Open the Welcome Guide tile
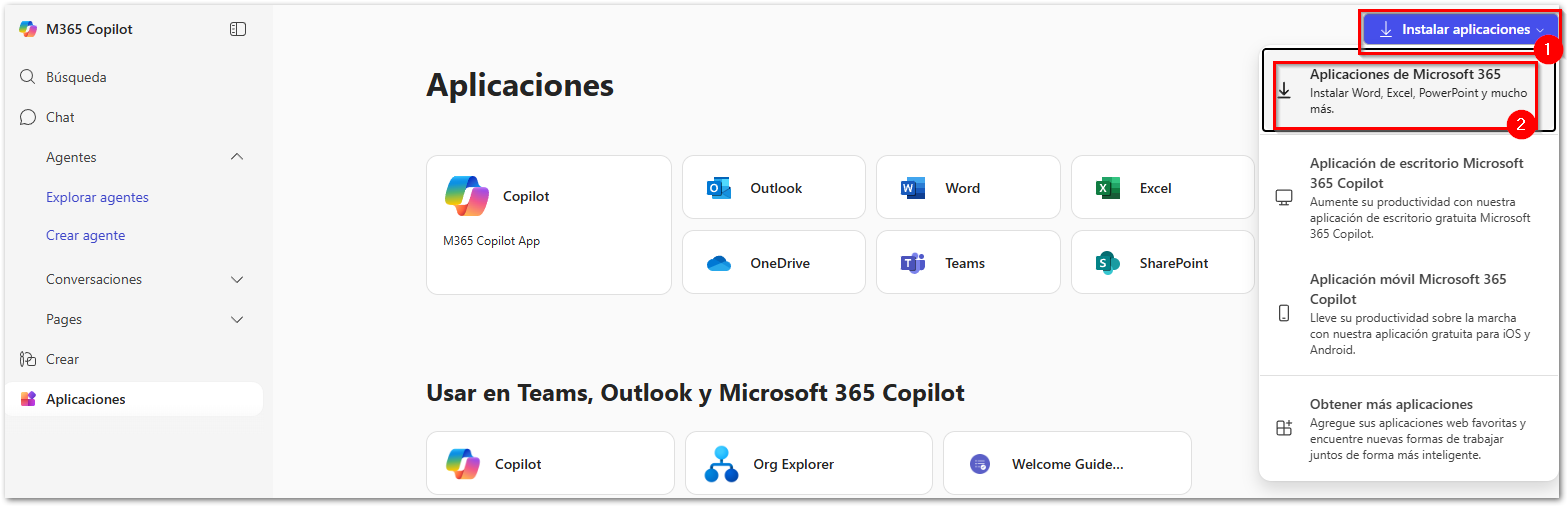 [1067, 463]
